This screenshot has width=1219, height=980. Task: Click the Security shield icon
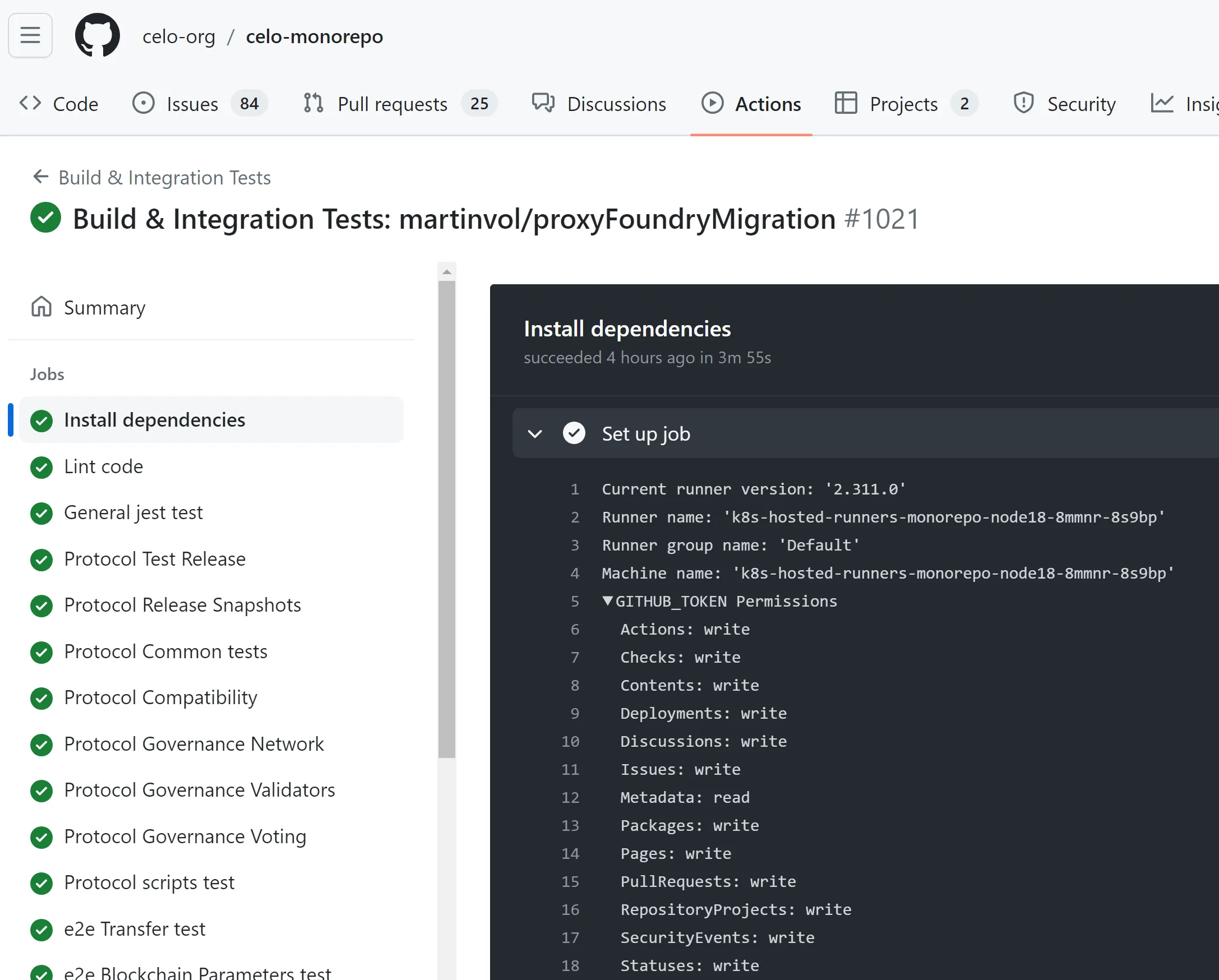point(1023,103)
